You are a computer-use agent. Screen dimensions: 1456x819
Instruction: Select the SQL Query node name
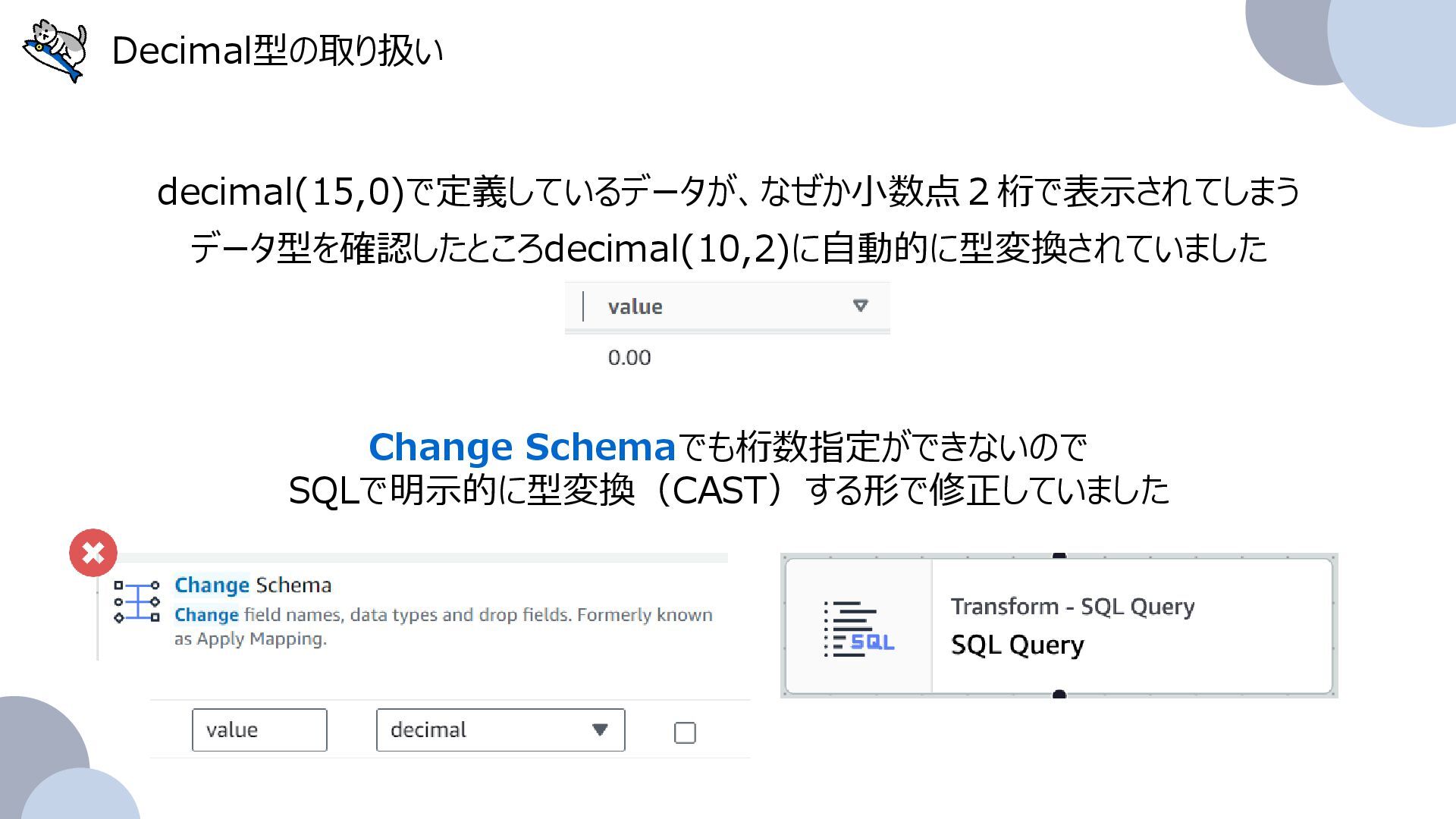pos(1017,645)
